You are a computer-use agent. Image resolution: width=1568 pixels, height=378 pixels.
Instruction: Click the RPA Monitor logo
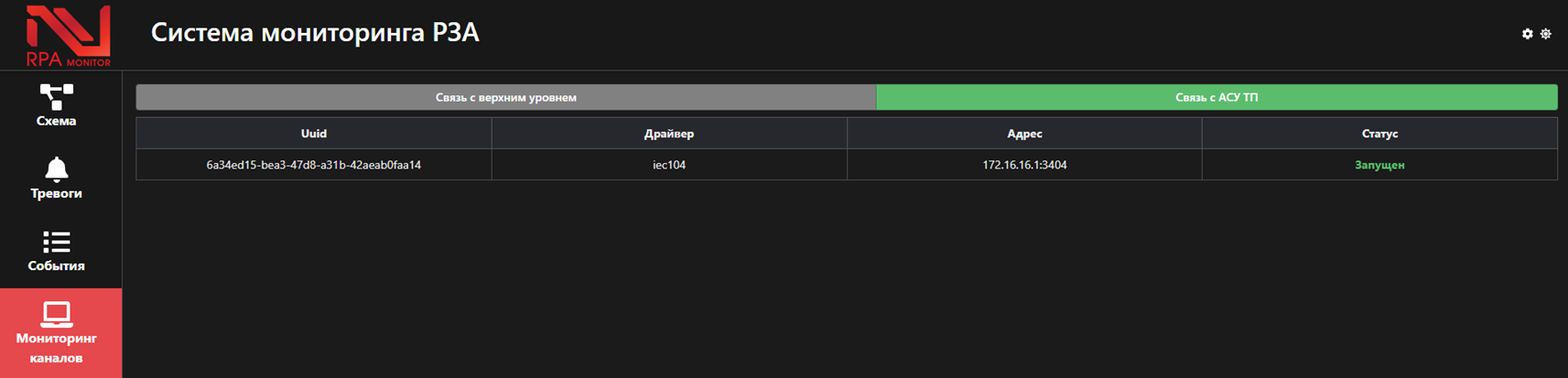click(x=68, y=36)
